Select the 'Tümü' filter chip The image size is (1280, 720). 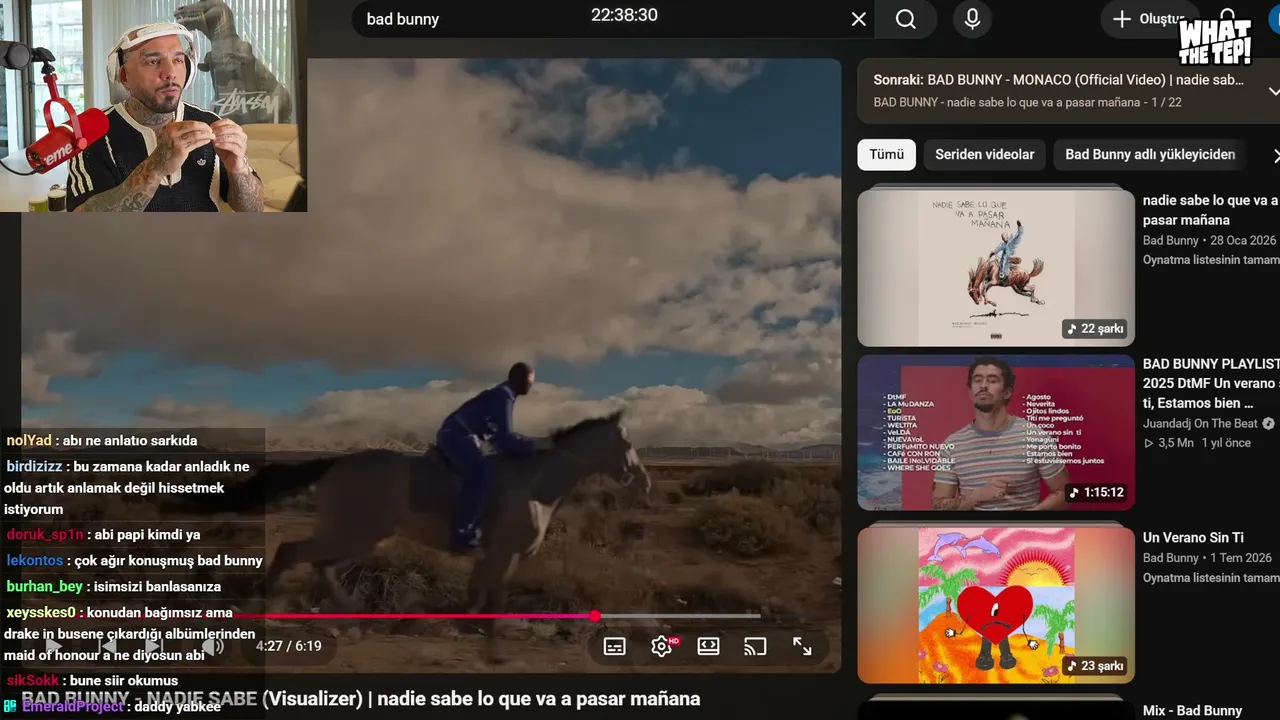(886, 154)
